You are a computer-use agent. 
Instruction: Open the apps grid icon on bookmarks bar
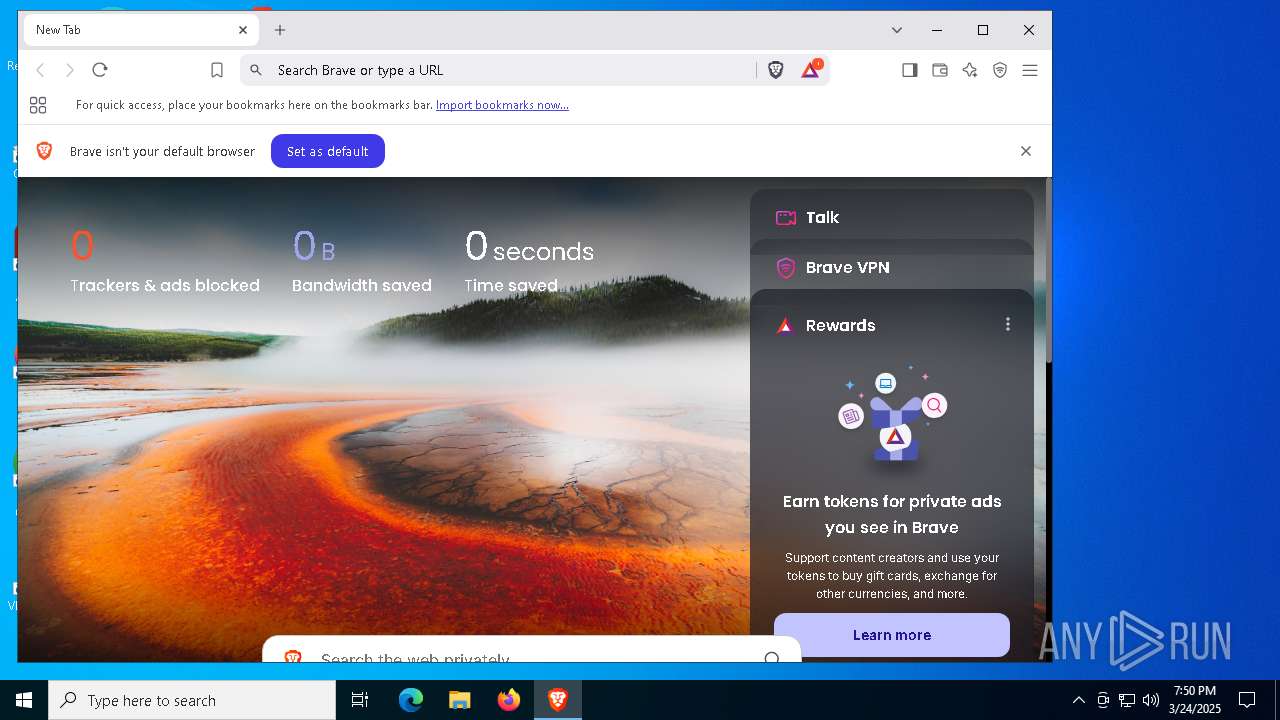click(x=38, y=105)
